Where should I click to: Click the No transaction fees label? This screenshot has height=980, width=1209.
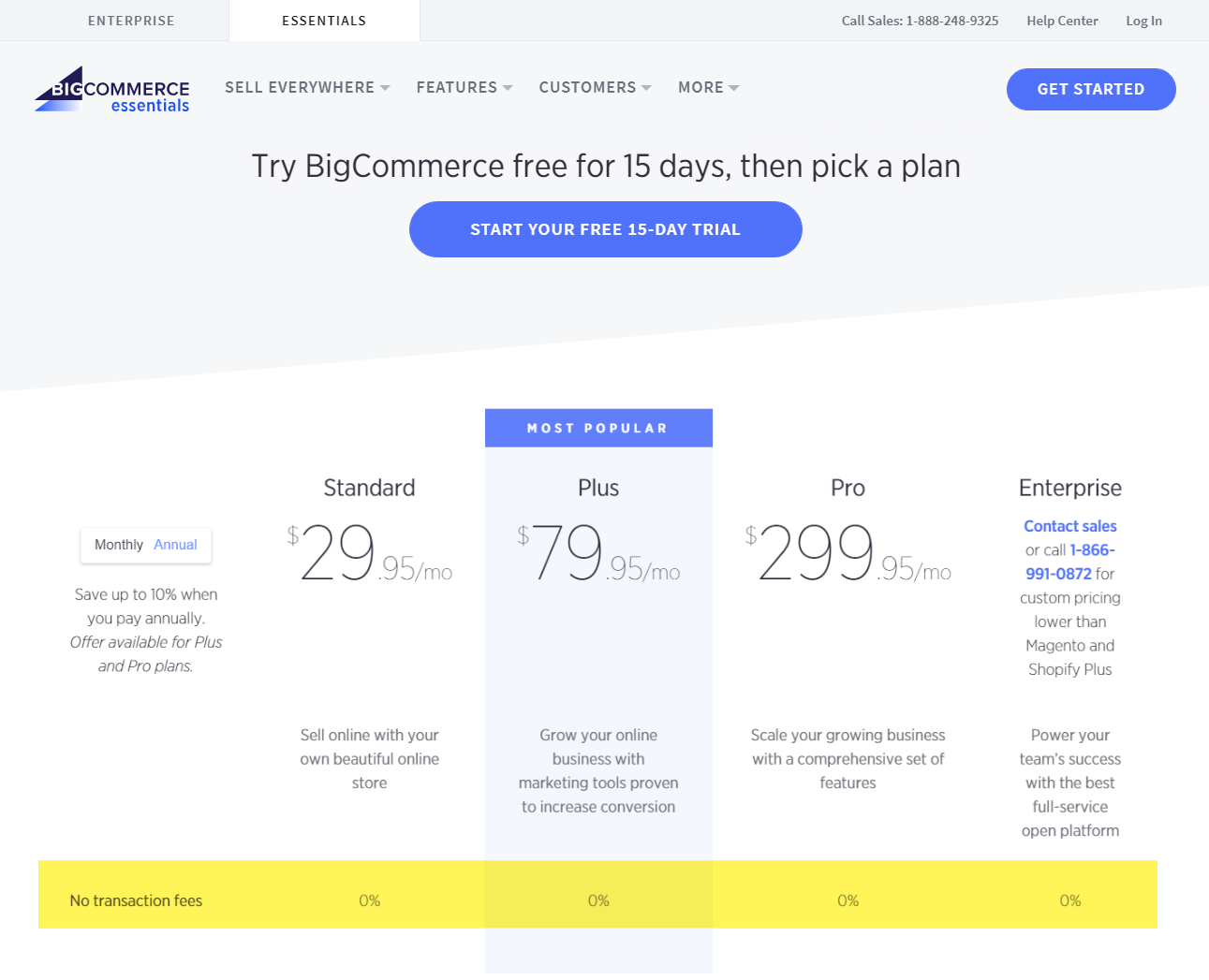136,900
